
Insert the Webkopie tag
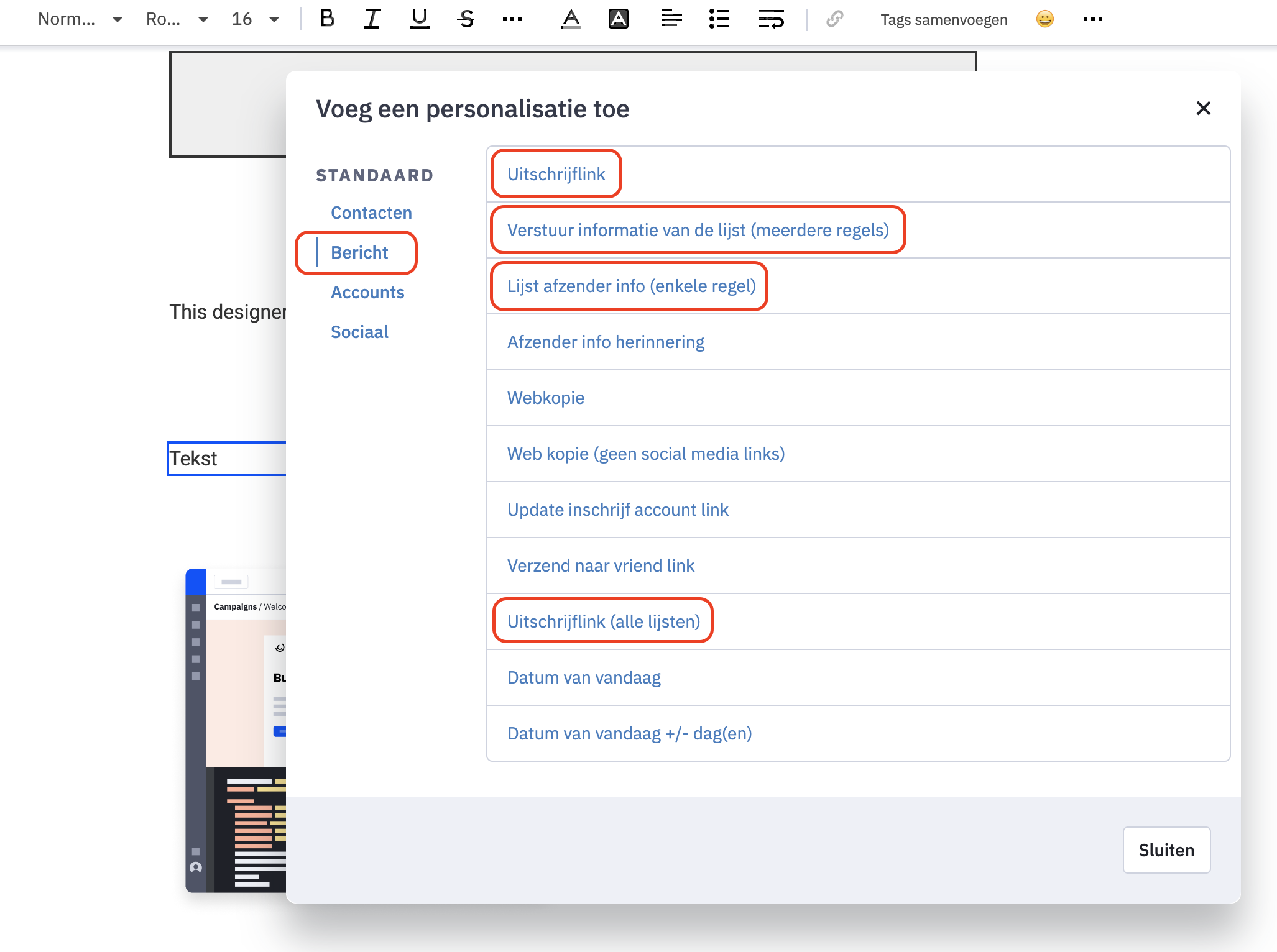click(x=858, y=398)
